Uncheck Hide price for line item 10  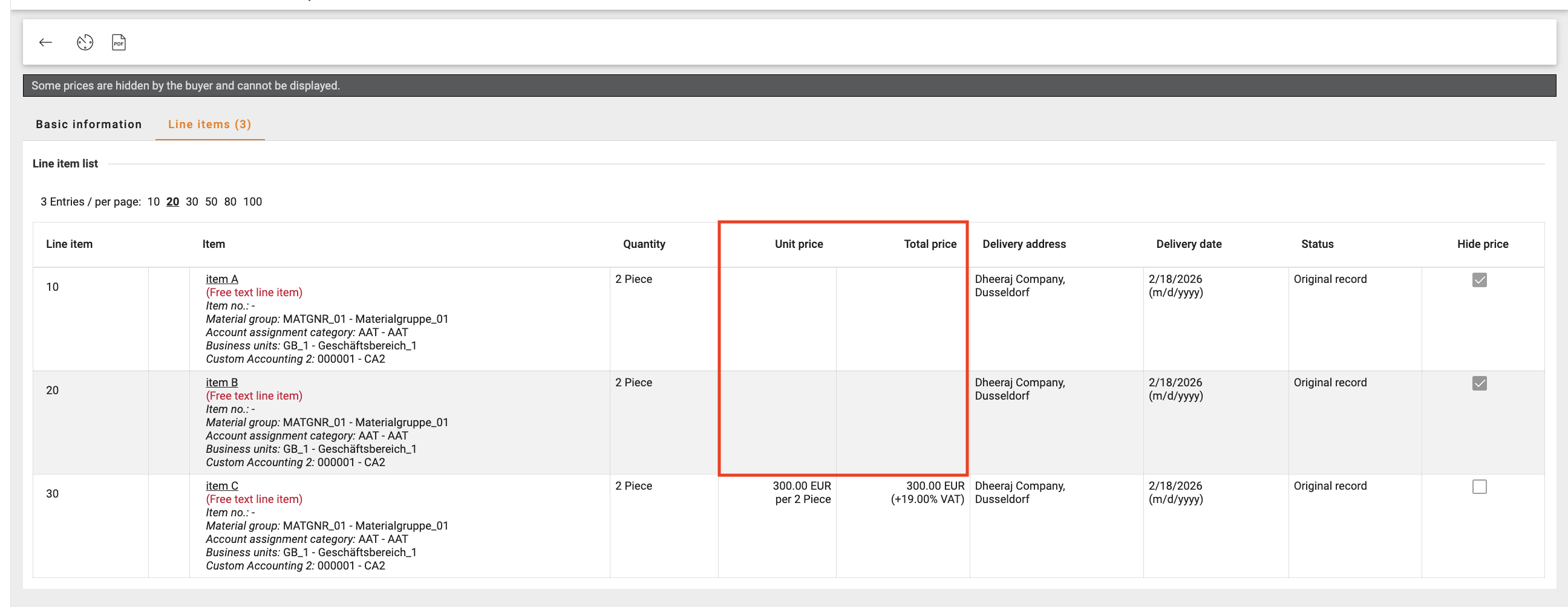(x=1480, y=281)
